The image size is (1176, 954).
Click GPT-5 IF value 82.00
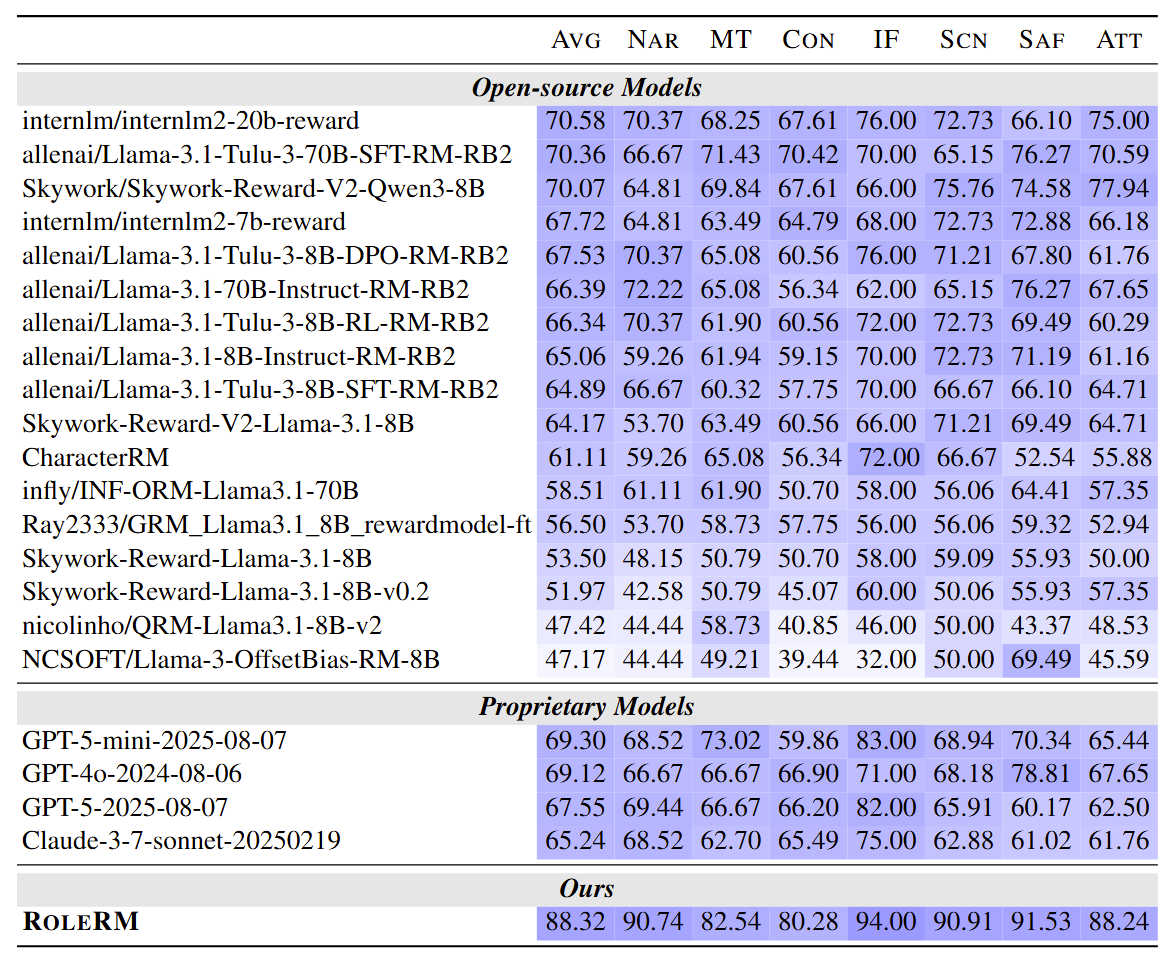click(886, 808)
